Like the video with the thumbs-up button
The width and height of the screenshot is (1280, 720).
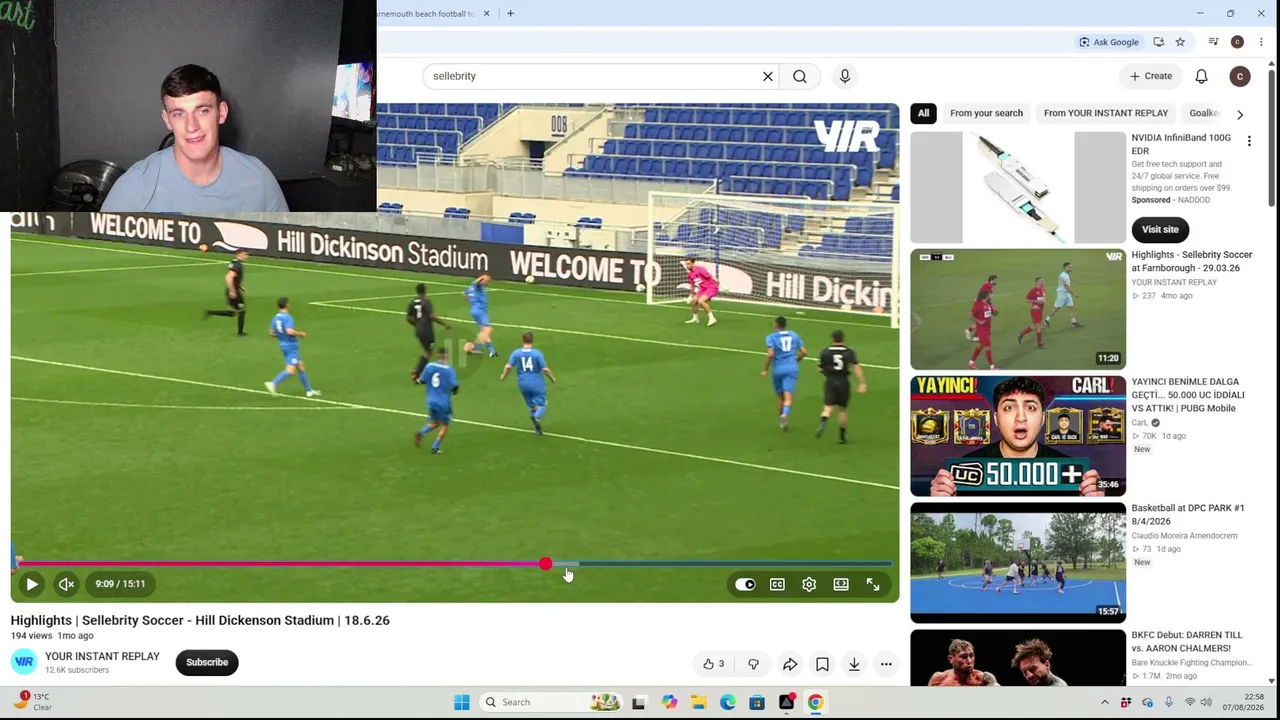point(713,664)
